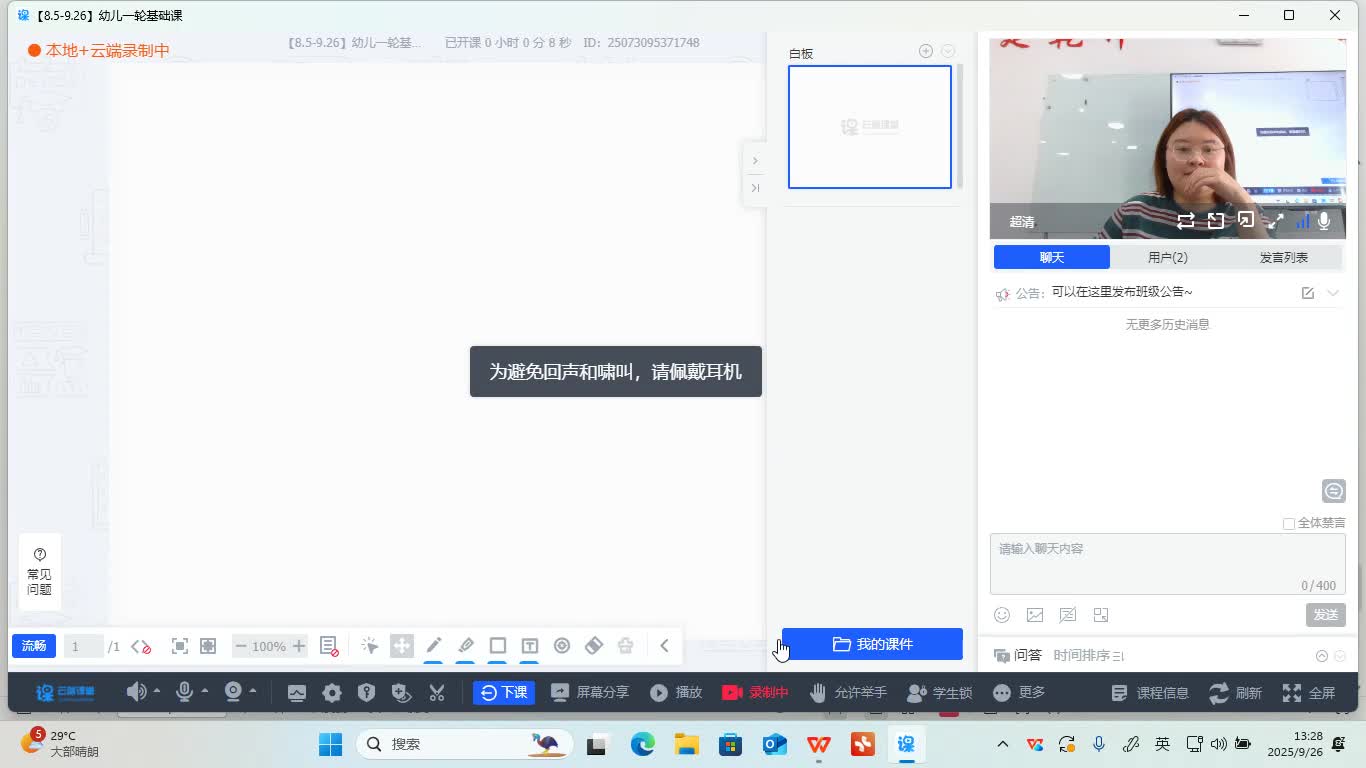Screen dimensions: 1366x768
Task: Open the scissors screenshot tool
Action: click(437, 691)
